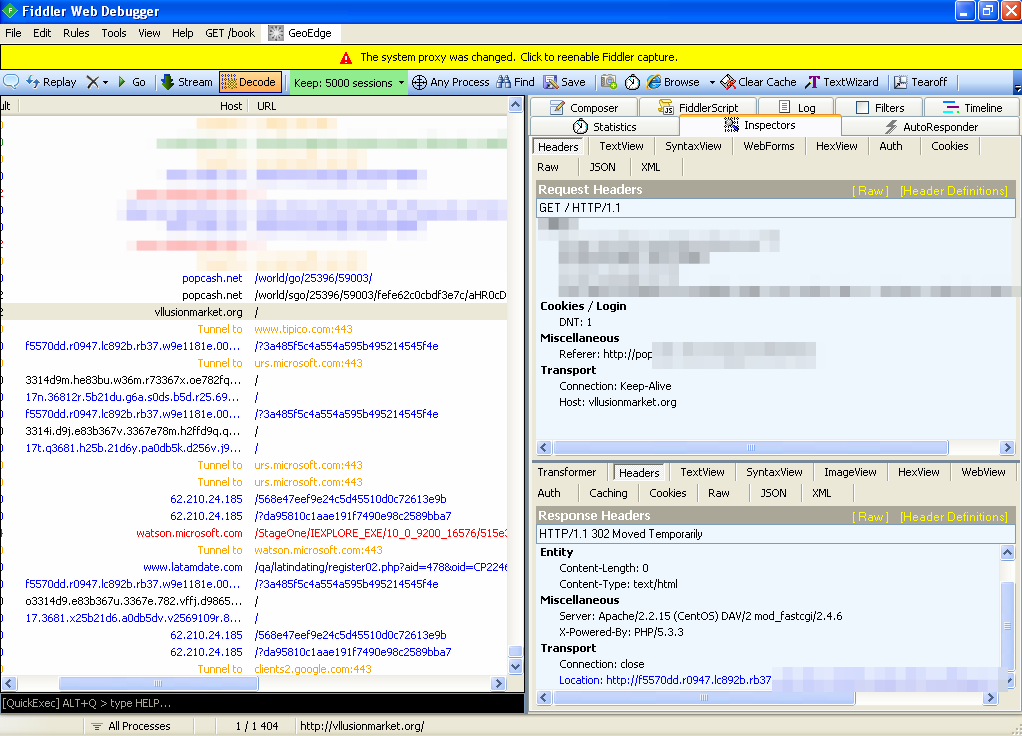This screenshot has height=736, width=1022.
Task: Click Clear Cache button
Action: (758, 82)
